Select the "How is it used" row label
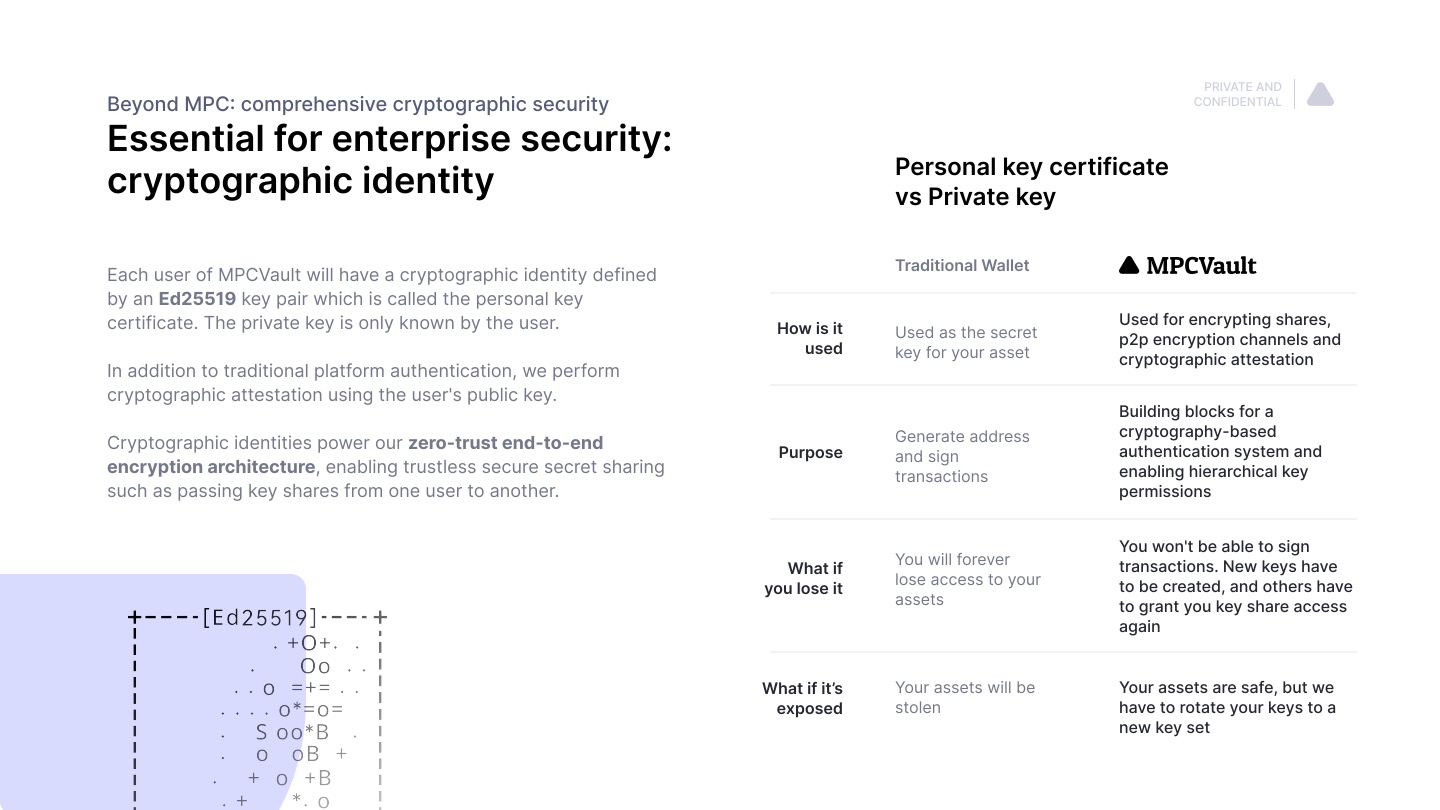Image resolution: width=1440 pixels, height=810 pixels. pyautogui.click(x=810, y=338)
